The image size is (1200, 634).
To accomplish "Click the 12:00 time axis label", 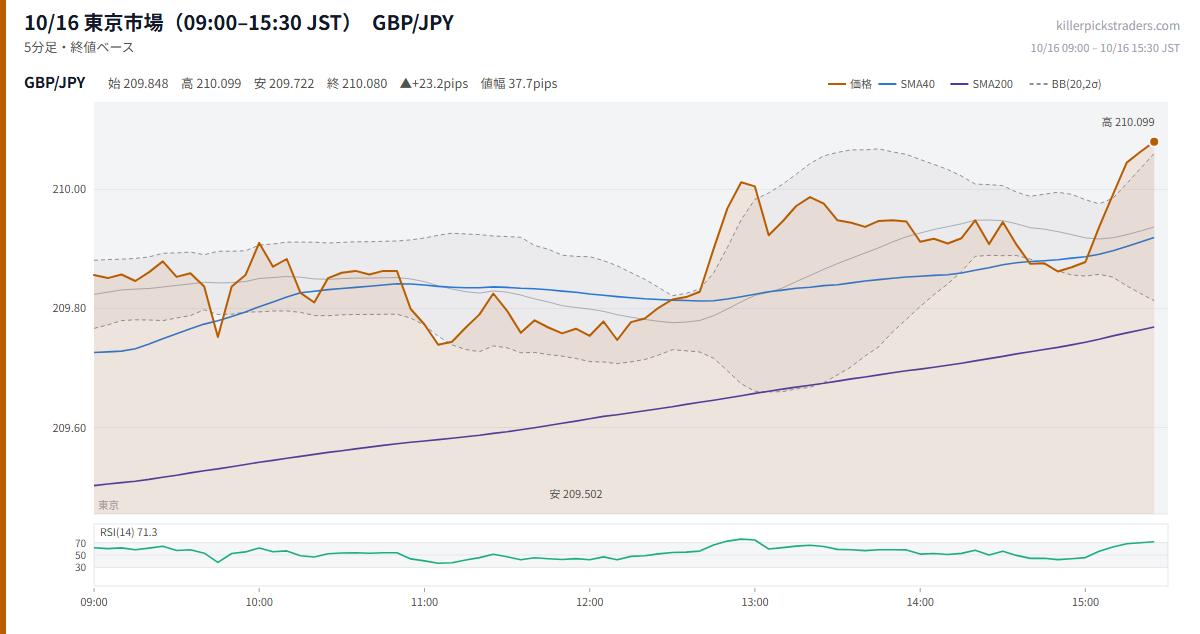I will pyautogui.click(x=589, y=602).
